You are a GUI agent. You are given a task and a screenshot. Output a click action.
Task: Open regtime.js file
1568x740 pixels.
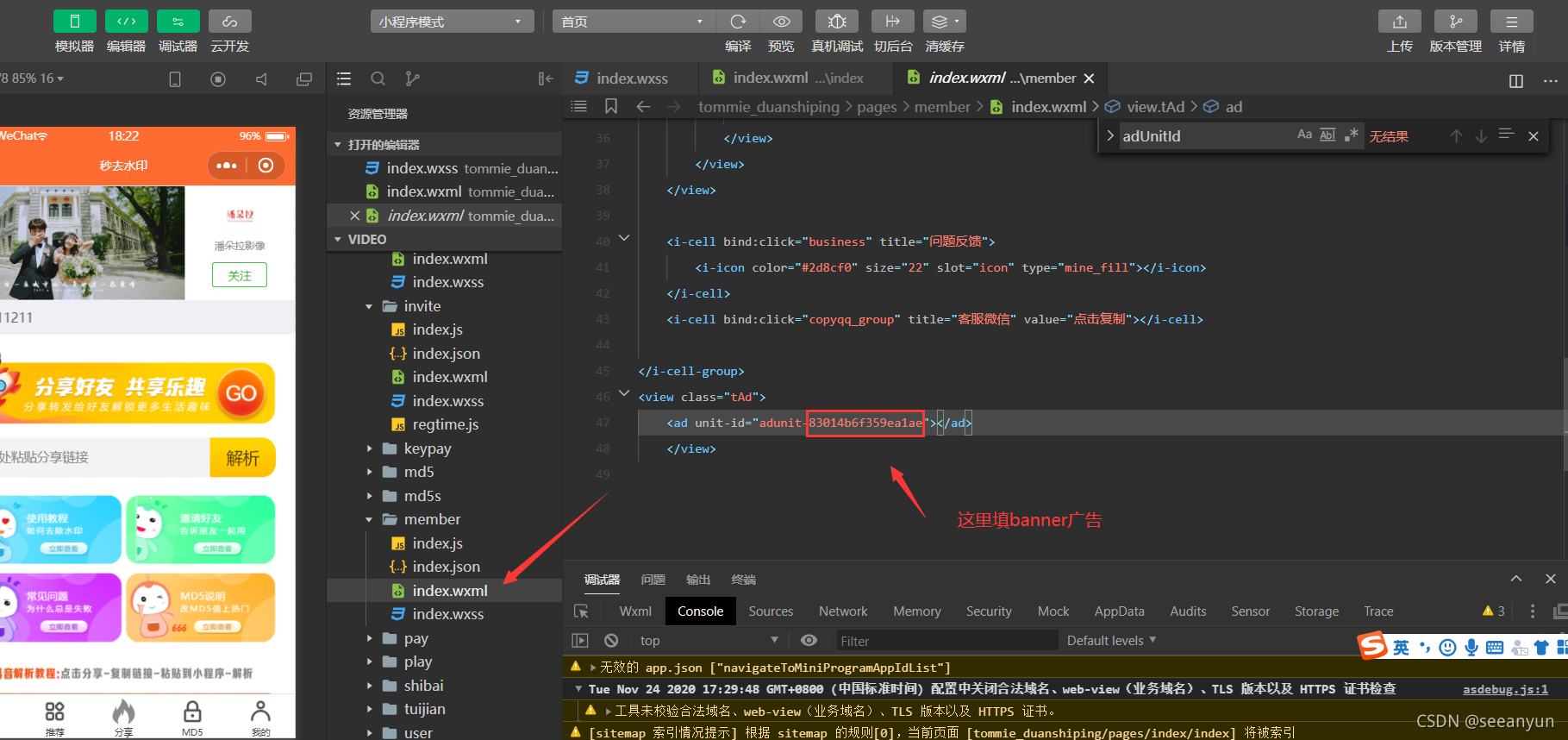click(445, 424)
